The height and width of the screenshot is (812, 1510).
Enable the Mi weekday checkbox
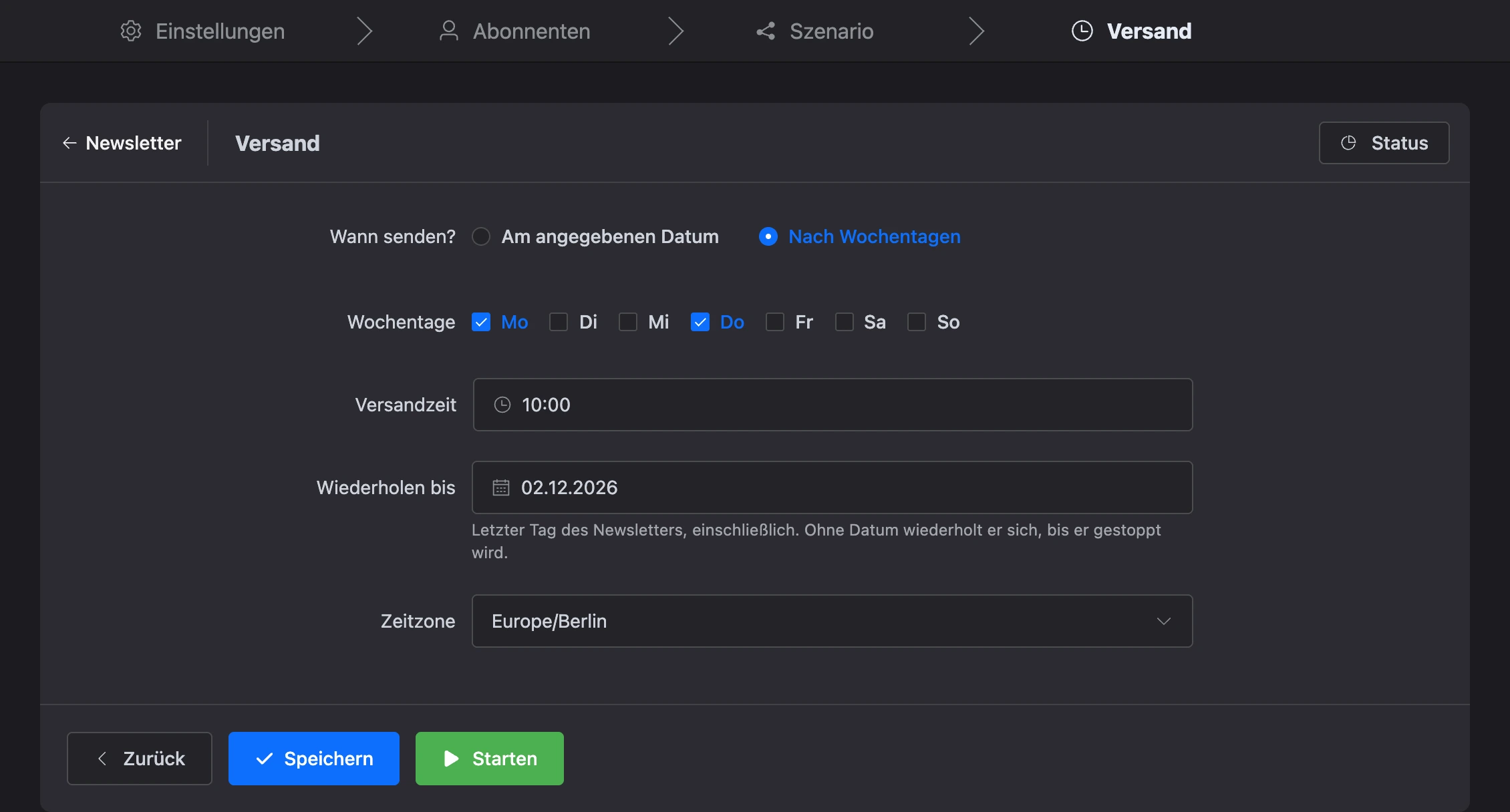(x=628, y=322)
